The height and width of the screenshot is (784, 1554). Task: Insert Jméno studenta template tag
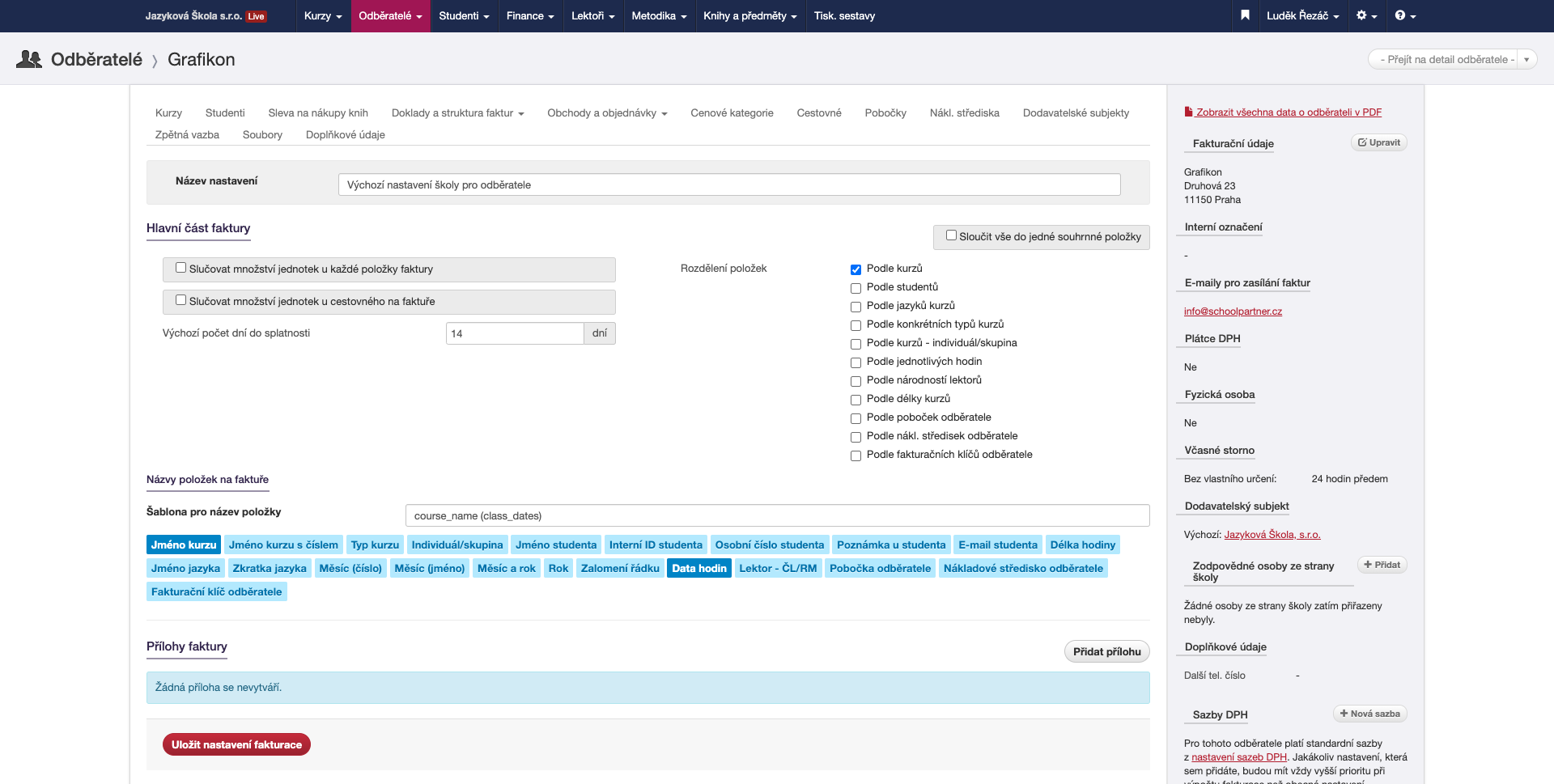(x=556, y=545)
